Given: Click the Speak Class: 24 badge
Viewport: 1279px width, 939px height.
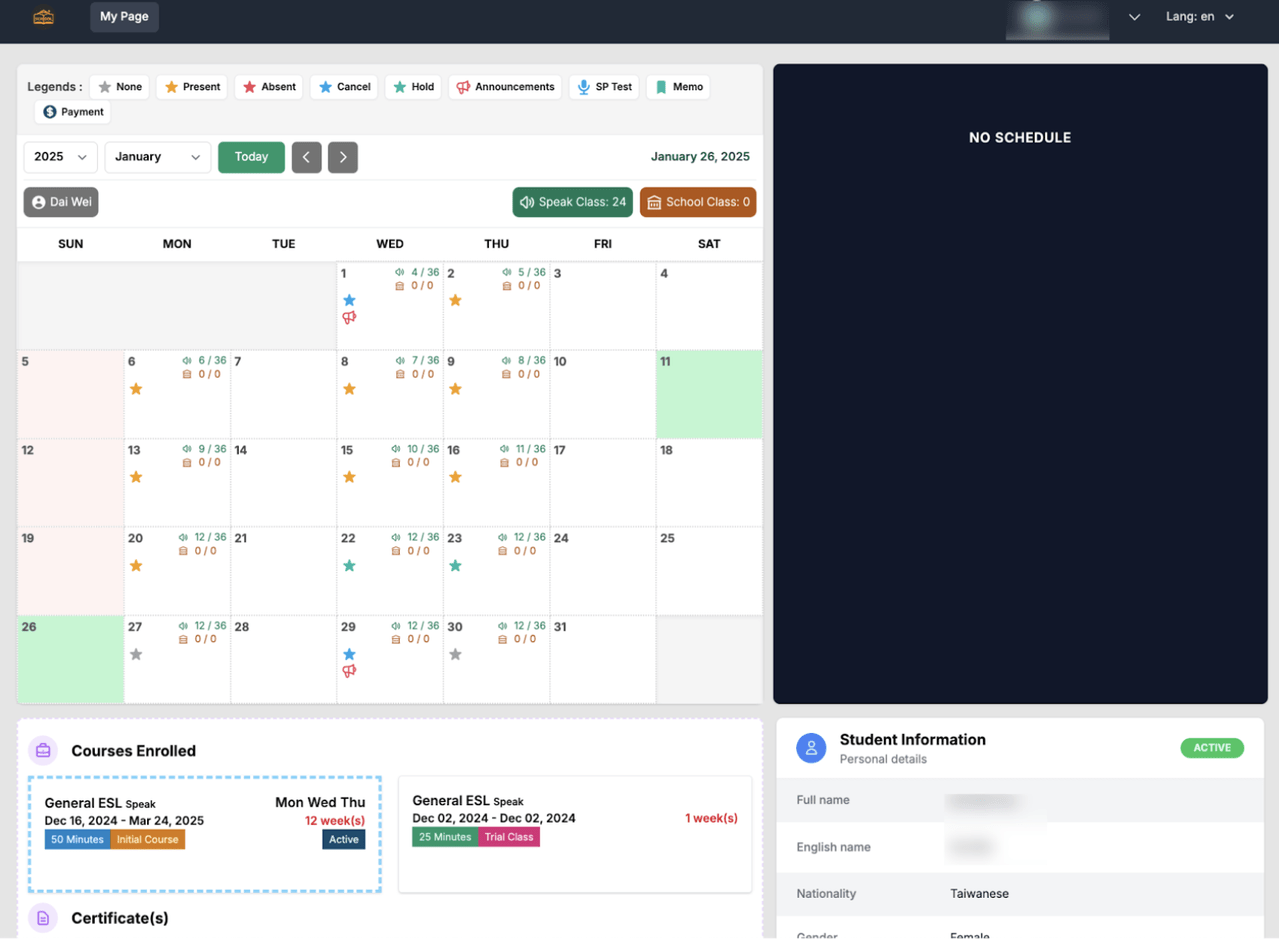Looking at the screenshot, I should [x=573, y=202].
